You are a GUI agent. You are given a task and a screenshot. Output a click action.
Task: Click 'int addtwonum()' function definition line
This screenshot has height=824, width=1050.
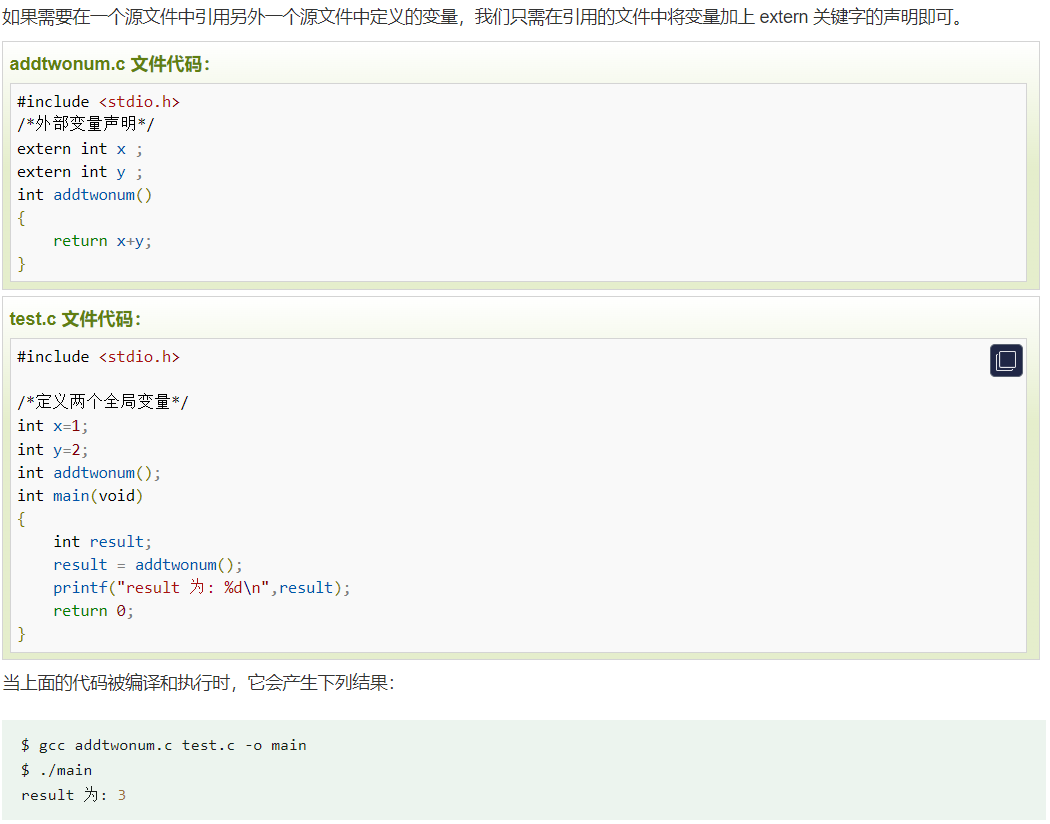click(85, 195)
